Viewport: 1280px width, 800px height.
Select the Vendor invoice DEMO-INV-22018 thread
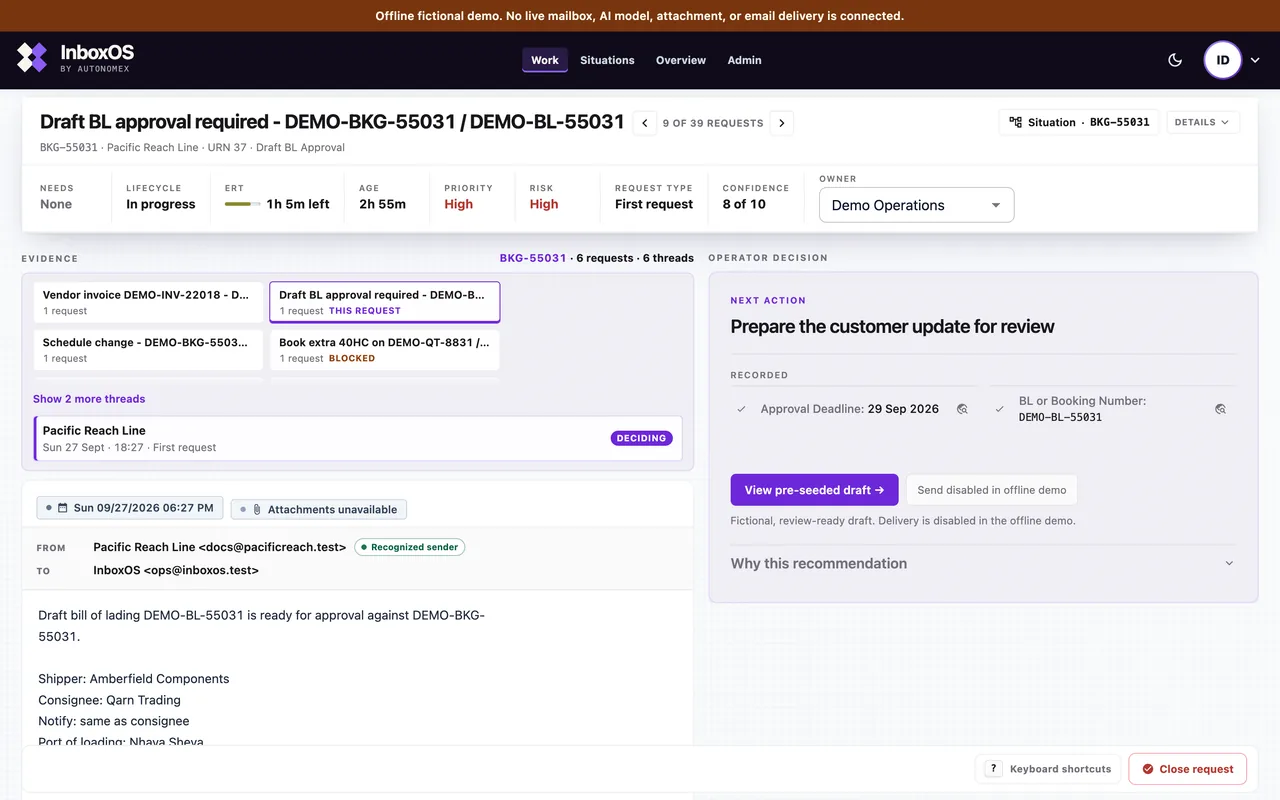click(x=148, y=302)
